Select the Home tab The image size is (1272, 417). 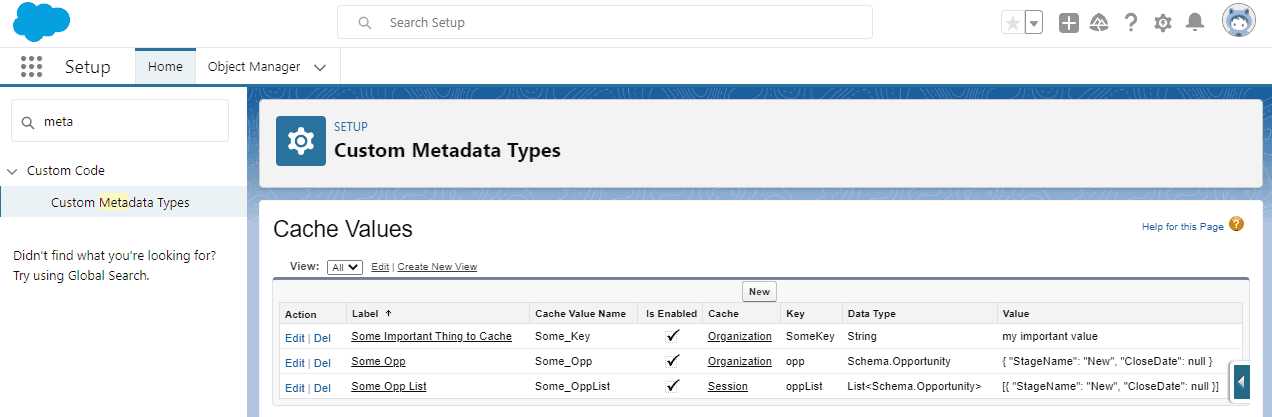(165, 67)
